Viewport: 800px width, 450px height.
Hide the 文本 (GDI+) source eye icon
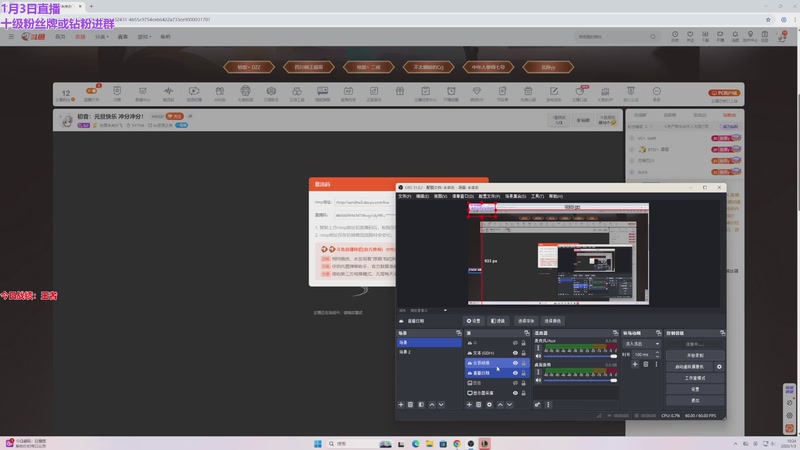[x=515, y=353]
